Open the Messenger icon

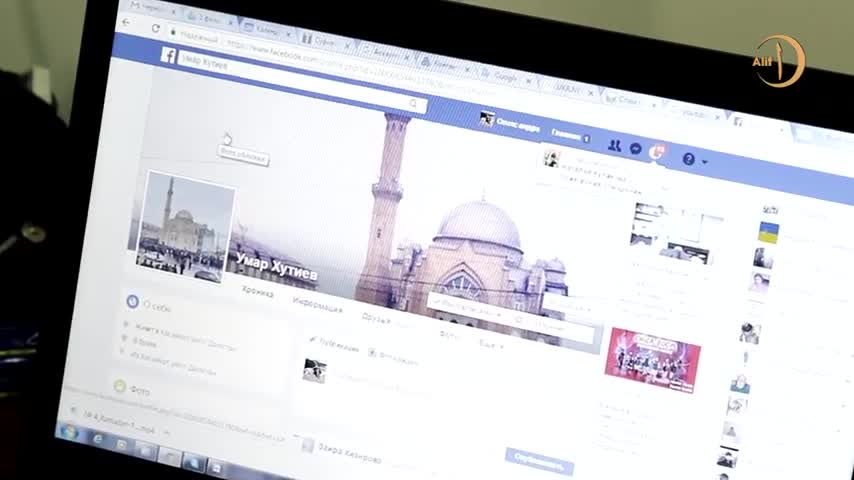636,148
